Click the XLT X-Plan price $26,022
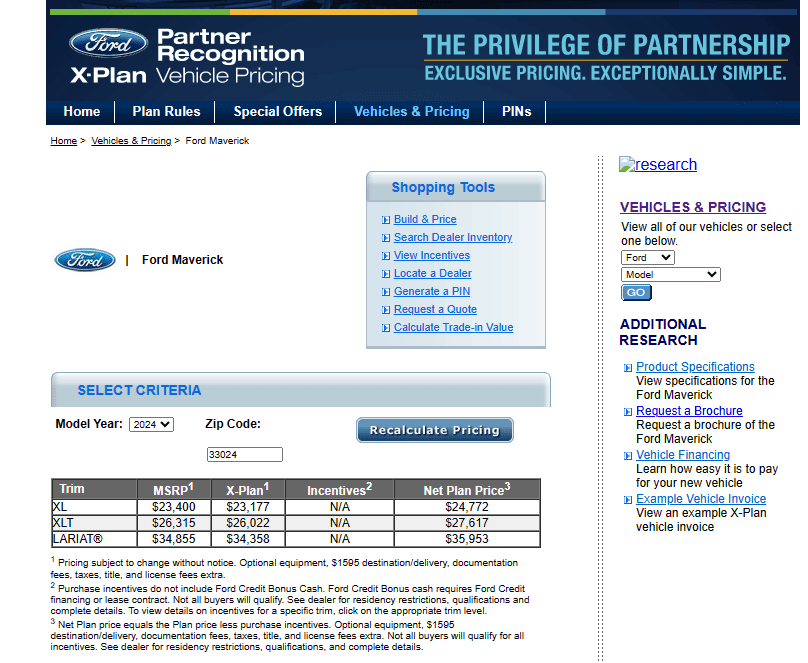 [248, 523]
